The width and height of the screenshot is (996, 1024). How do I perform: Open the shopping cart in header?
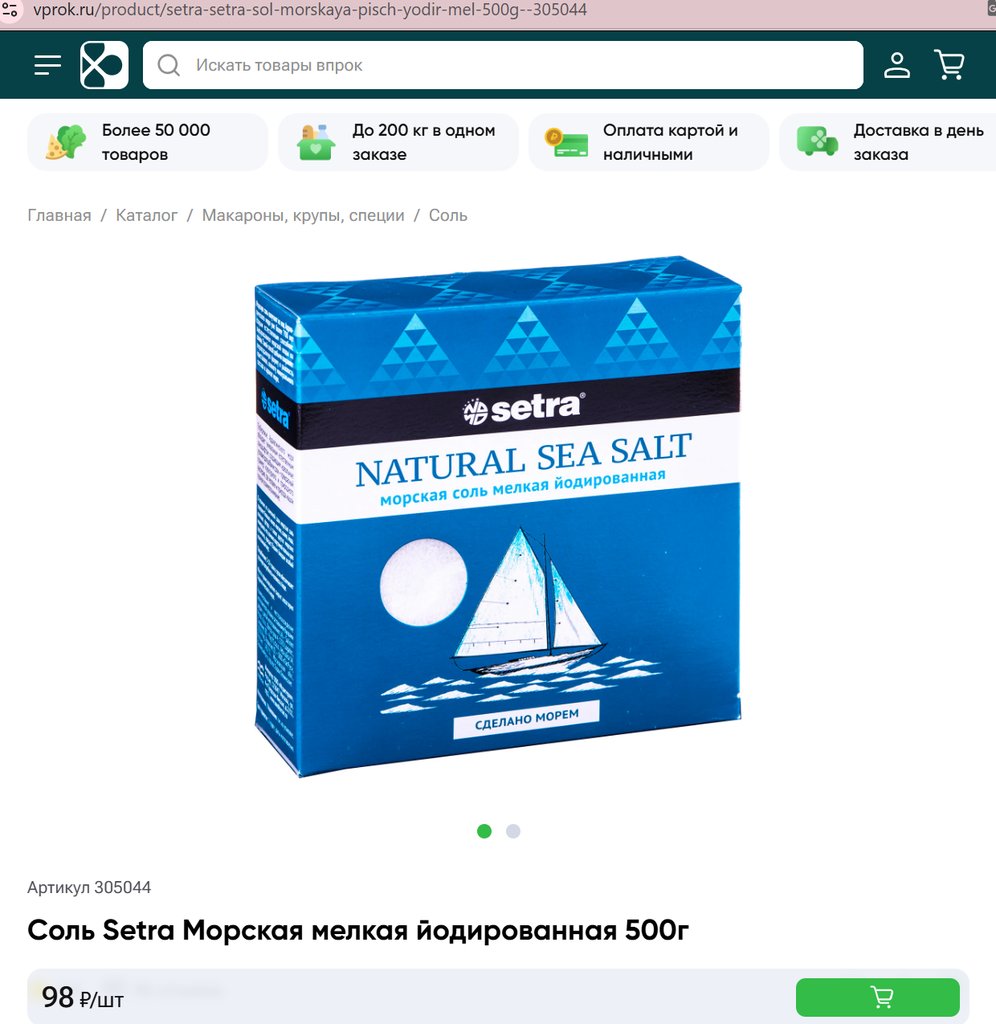pos(950,65)
